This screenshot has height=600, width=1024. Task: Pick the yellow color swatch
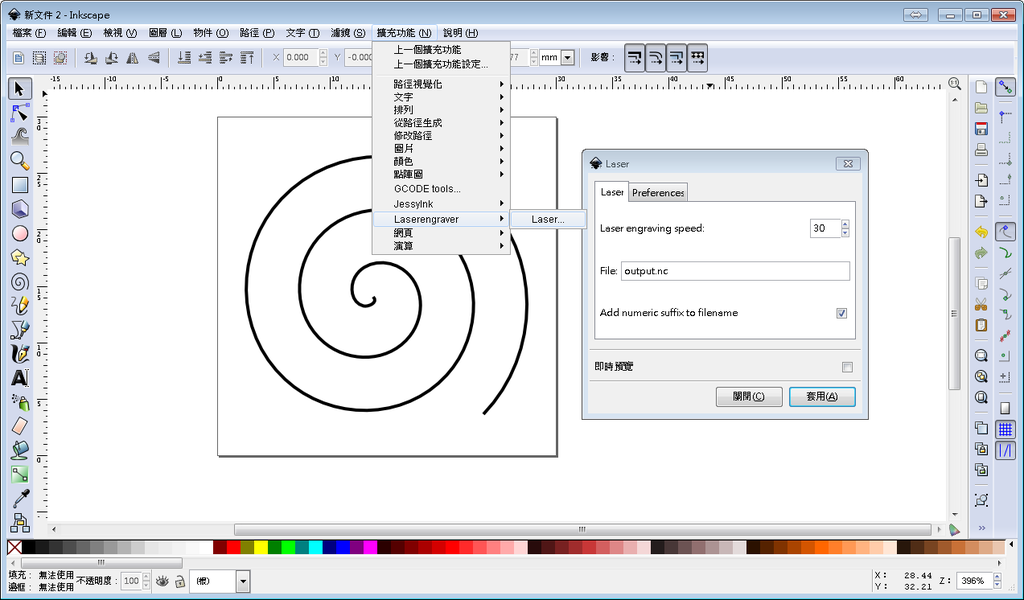pos(261,547)
